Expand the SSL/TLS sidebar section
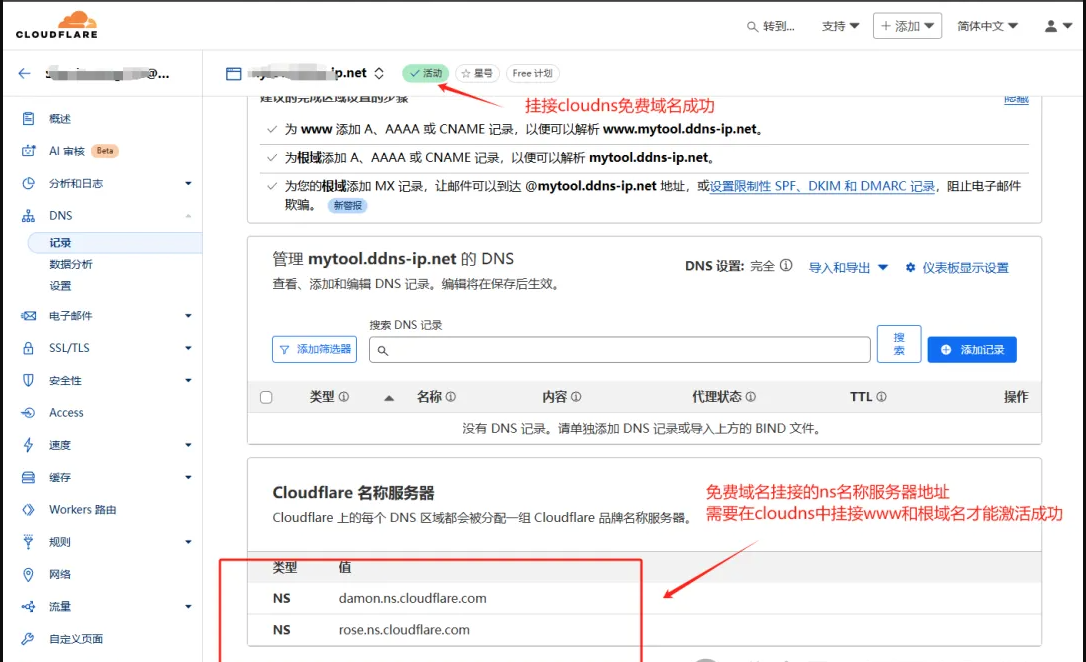The height and width of the screenshot is (662, 1086). 188,348
